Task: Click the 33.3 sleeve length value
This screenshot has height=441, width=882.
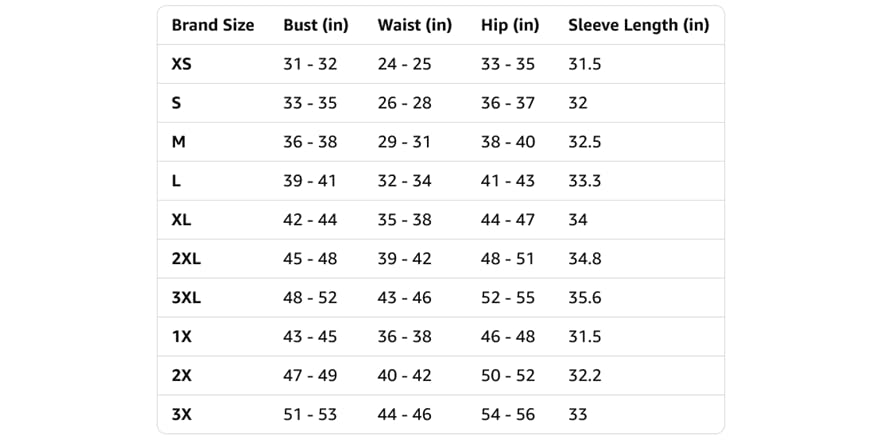Action: coord(584,181)
